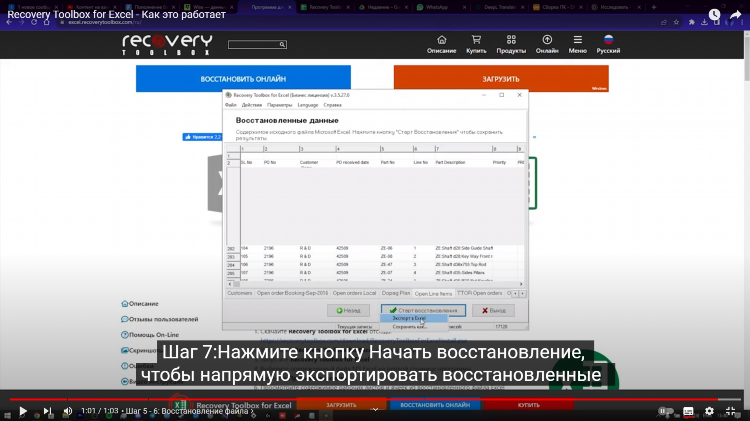The width and height of the screenshot is (750, 421).
Task: Click the Старт восстановления button
Action: click(423, 310)
